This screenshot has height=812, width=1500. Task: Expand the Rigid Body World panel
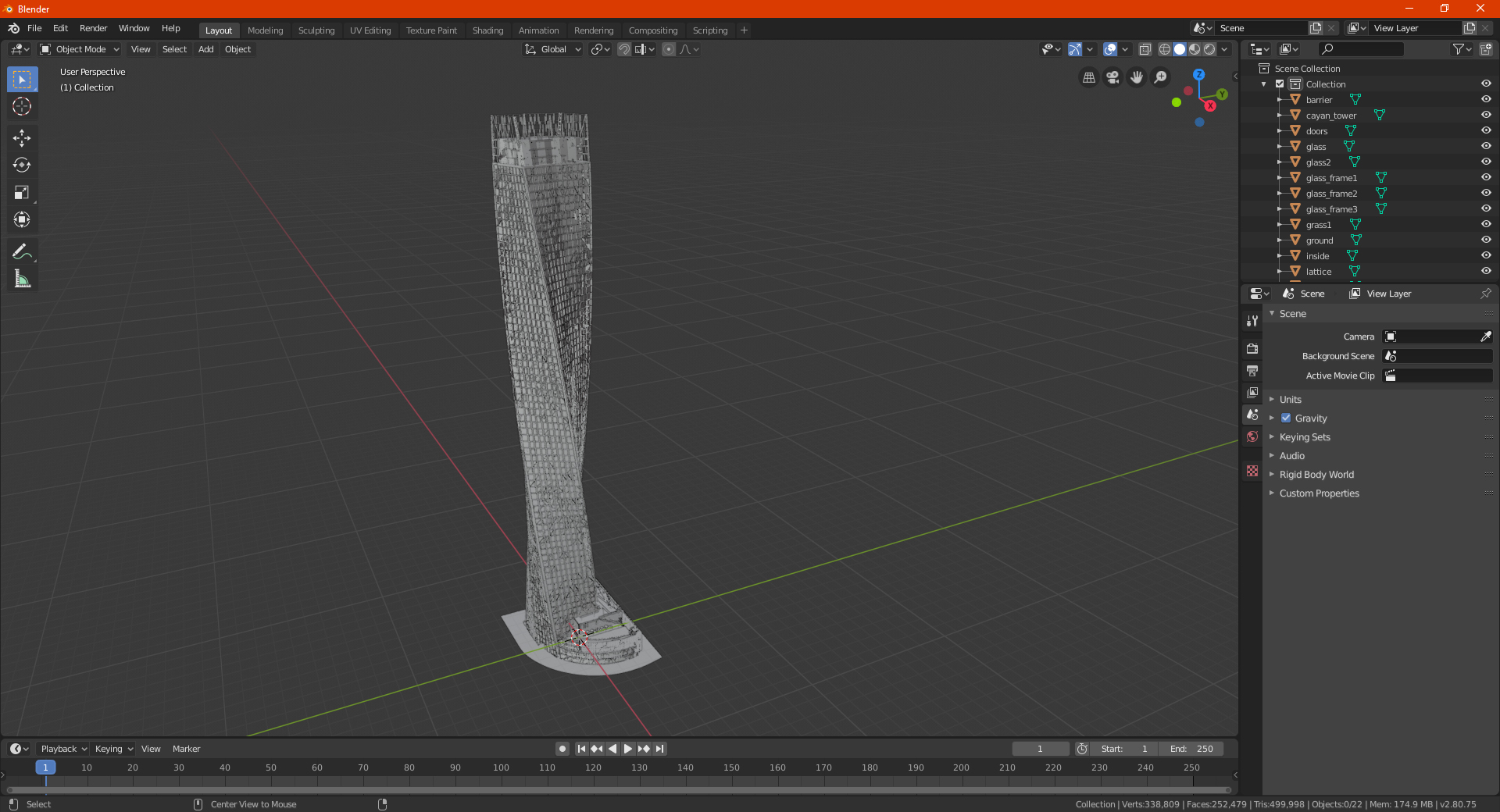[x=1316, y=474]
